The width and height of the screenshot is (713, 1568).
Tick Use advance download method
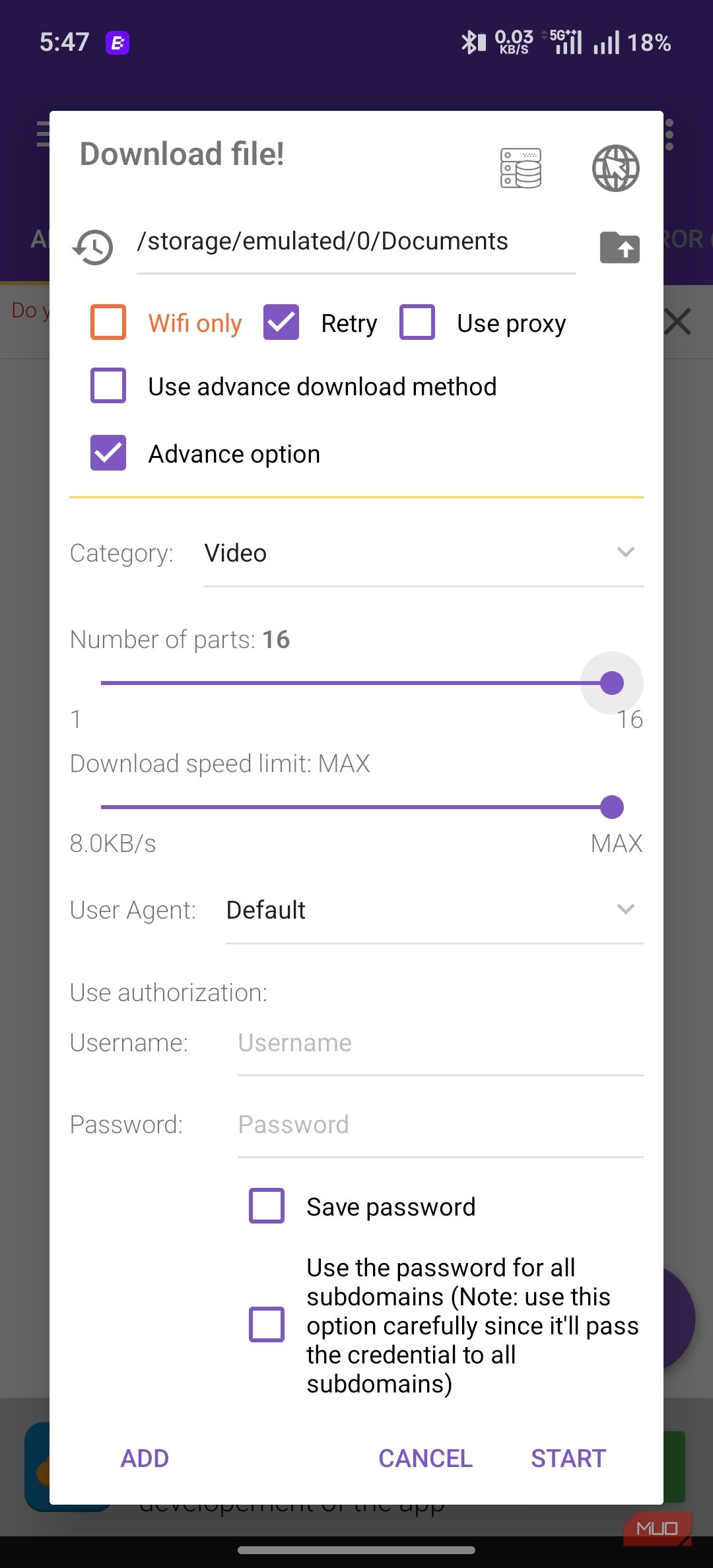pyautogui.click(x=108, y=385)
